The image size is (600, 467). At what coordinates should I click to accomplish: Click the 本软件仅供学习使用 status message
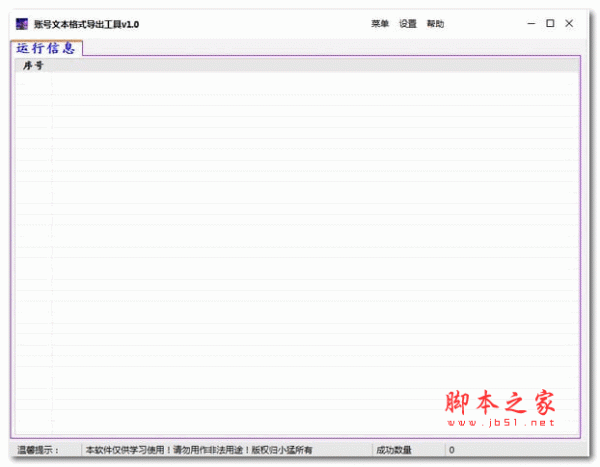pyautogui.click(x=199, y=450)
